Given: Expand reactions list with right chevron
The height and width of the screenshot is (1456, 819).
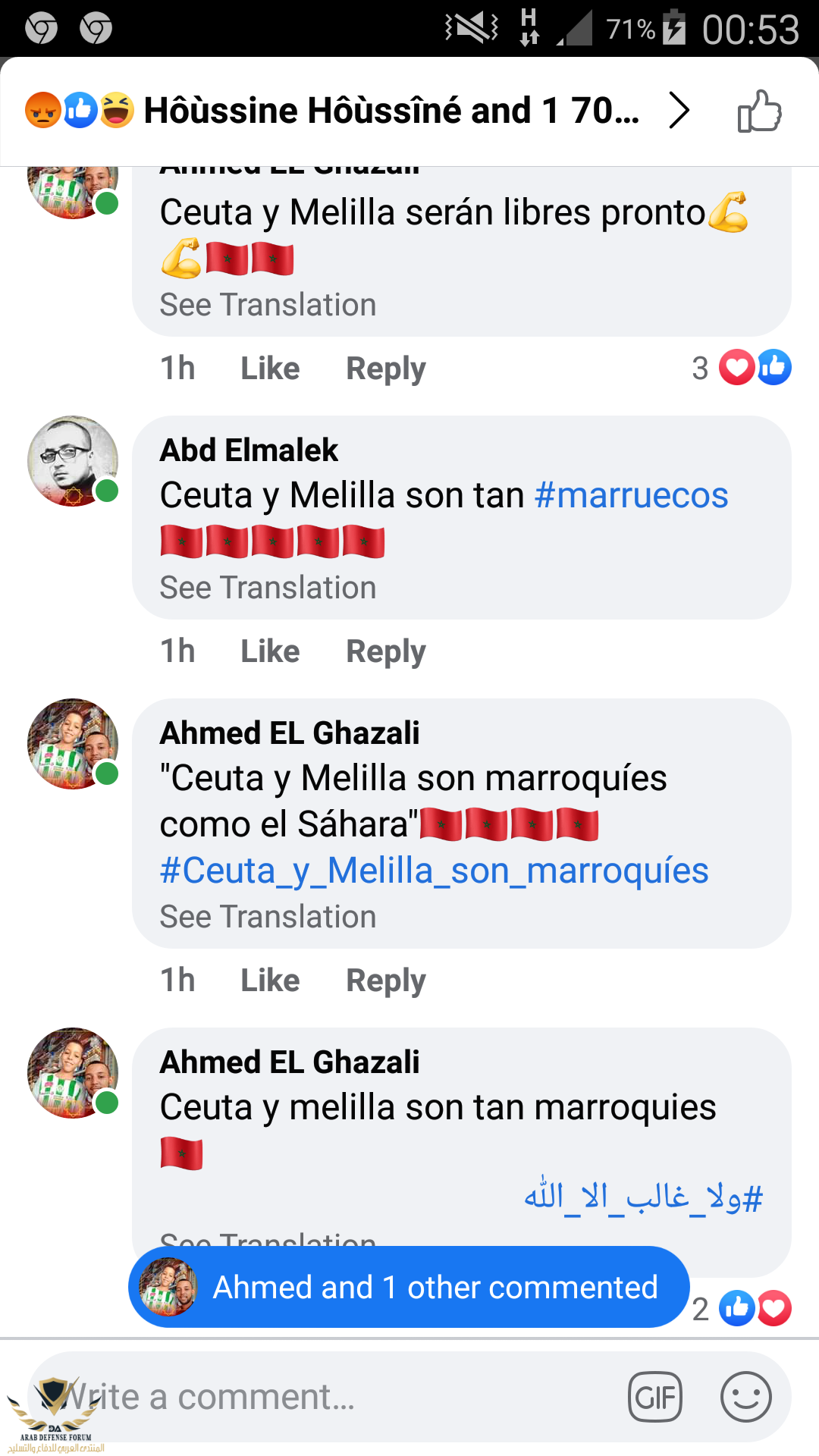Looking at the screenshot, I should pyautogui.click(x=679, y=111).
